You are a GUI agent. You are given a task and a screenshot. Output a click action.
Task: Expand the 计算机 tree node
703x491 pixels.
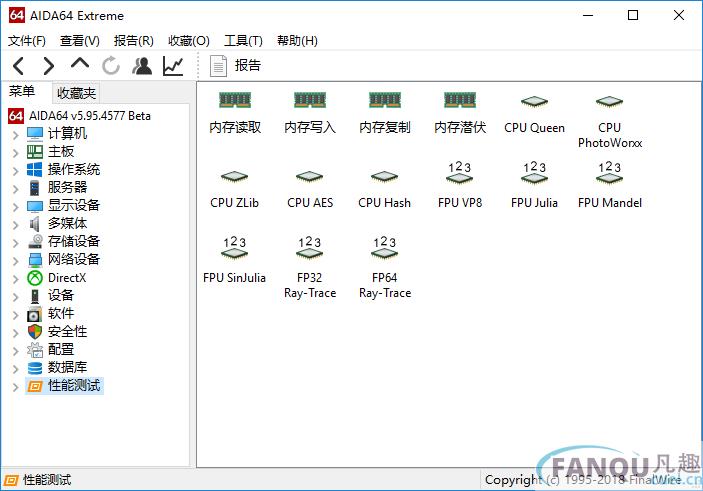(x=15, y=134)
